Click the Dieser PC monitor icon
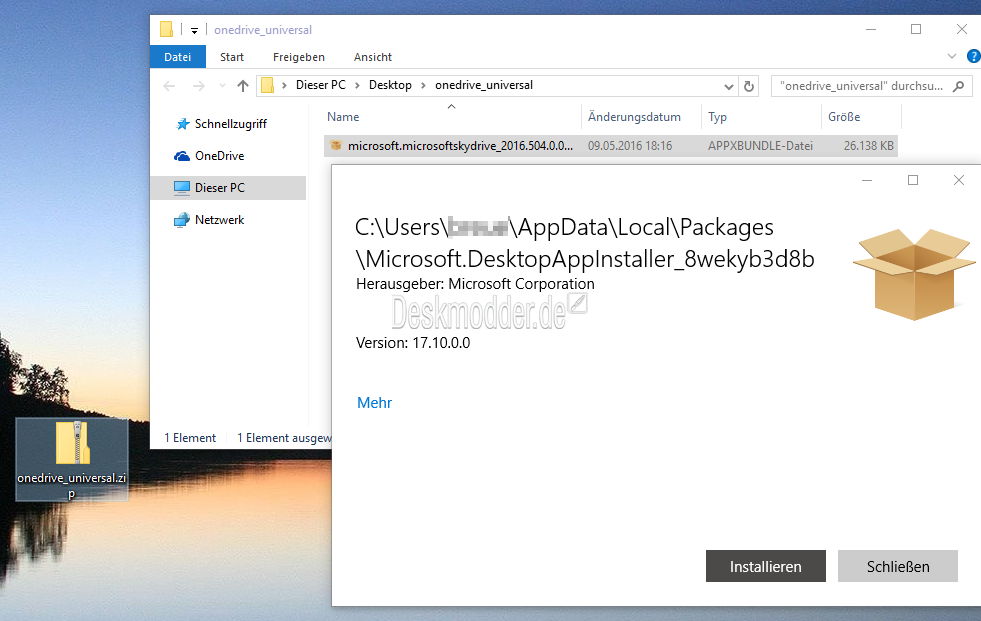This screenshot has height=621, width=981. 182,188
